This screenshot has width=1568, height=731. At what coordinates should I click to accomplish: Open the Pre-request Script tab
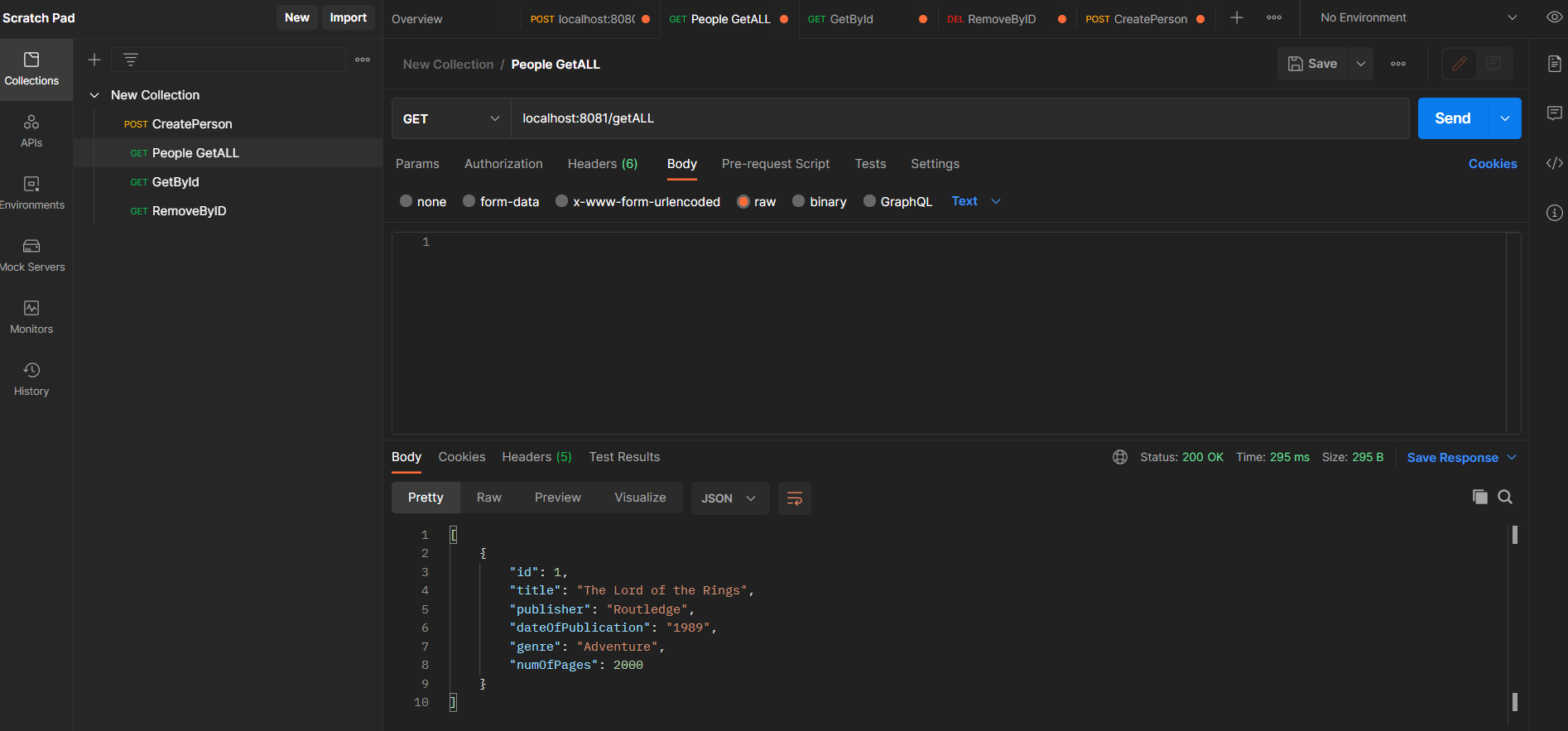[776, 164]
